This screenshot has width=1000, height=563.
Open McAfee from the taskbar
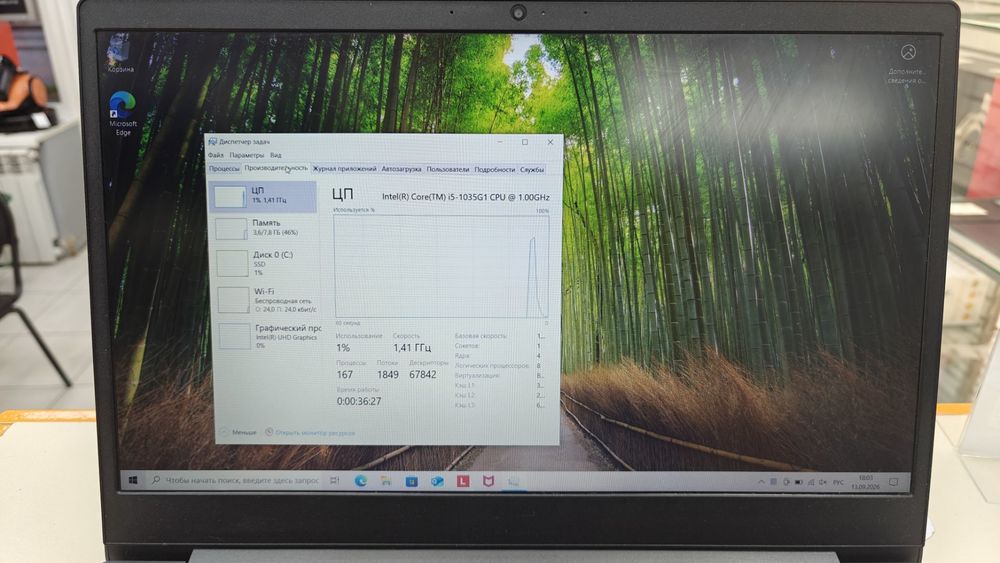click(489, 481)
